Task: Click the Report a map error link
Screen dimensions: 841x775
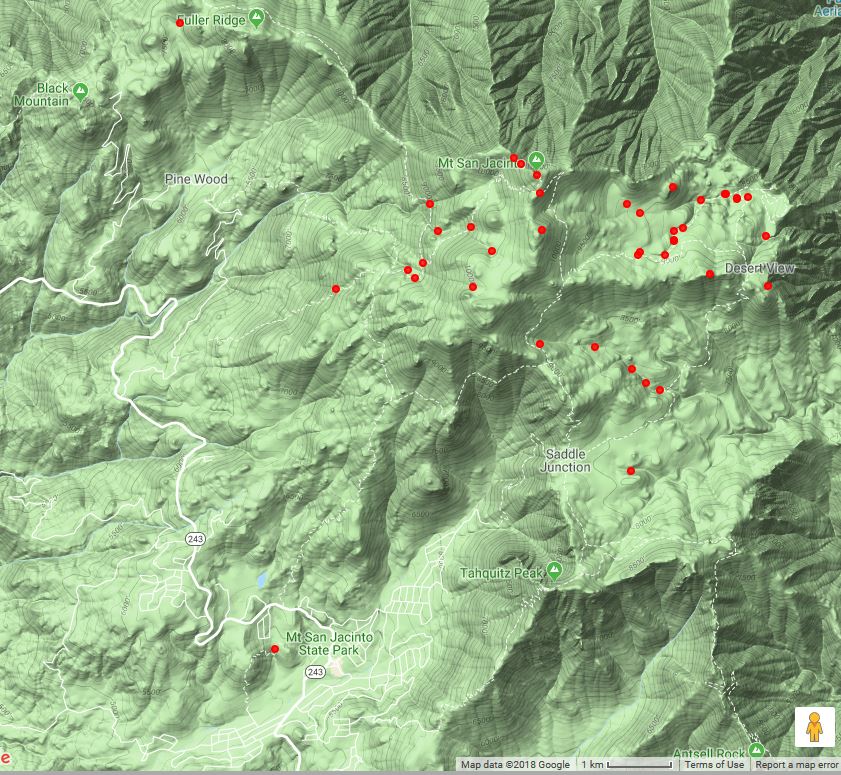Action: tap(796, 765)
